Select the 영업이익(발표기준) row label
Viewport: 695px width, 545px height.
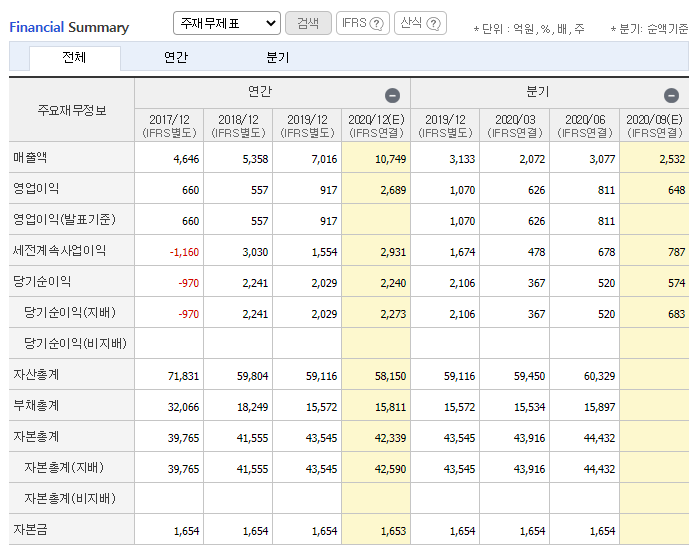[64, 219]
